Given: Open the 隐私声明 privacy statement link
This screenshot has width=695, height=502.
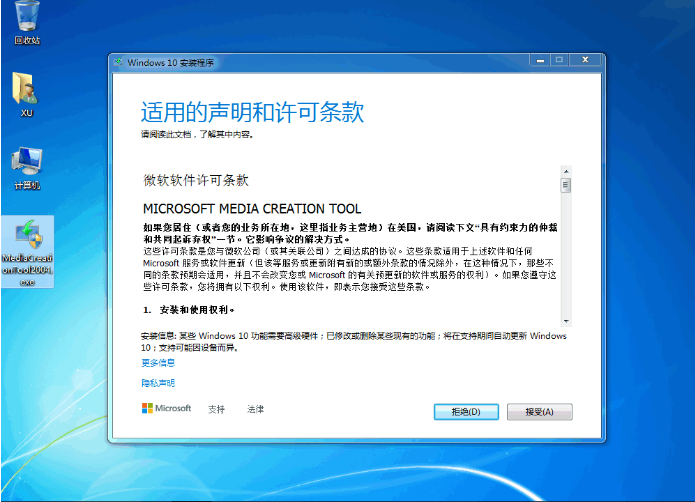Looking at the screenshot, I should tap(157, 383).
